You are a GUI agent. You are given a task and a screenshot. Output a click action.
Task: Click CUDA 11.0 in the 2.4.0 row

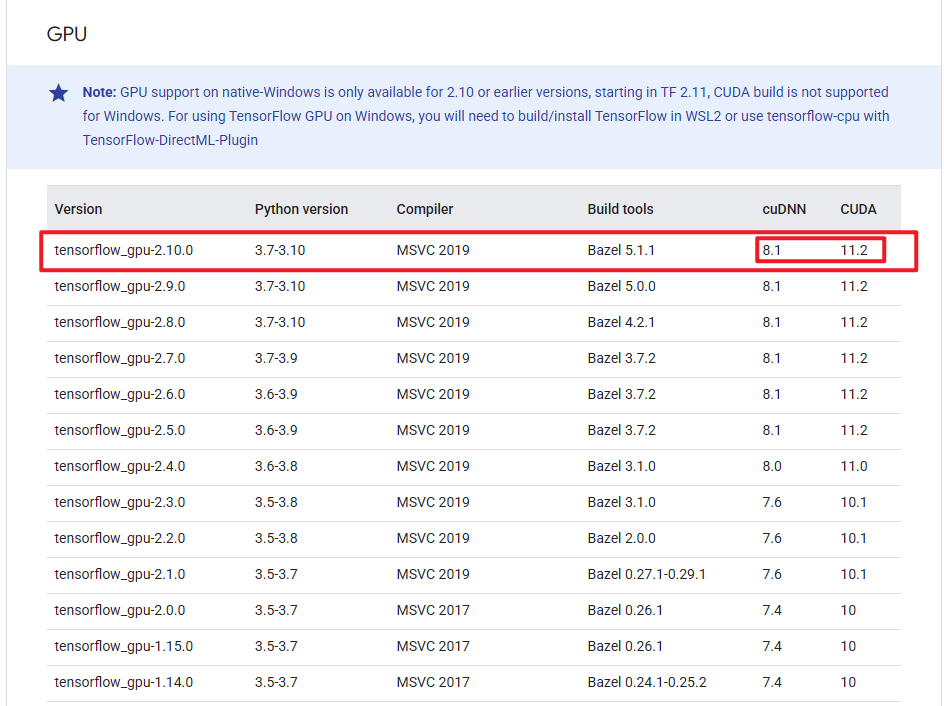pyautogui.click(x=854, y=466)
